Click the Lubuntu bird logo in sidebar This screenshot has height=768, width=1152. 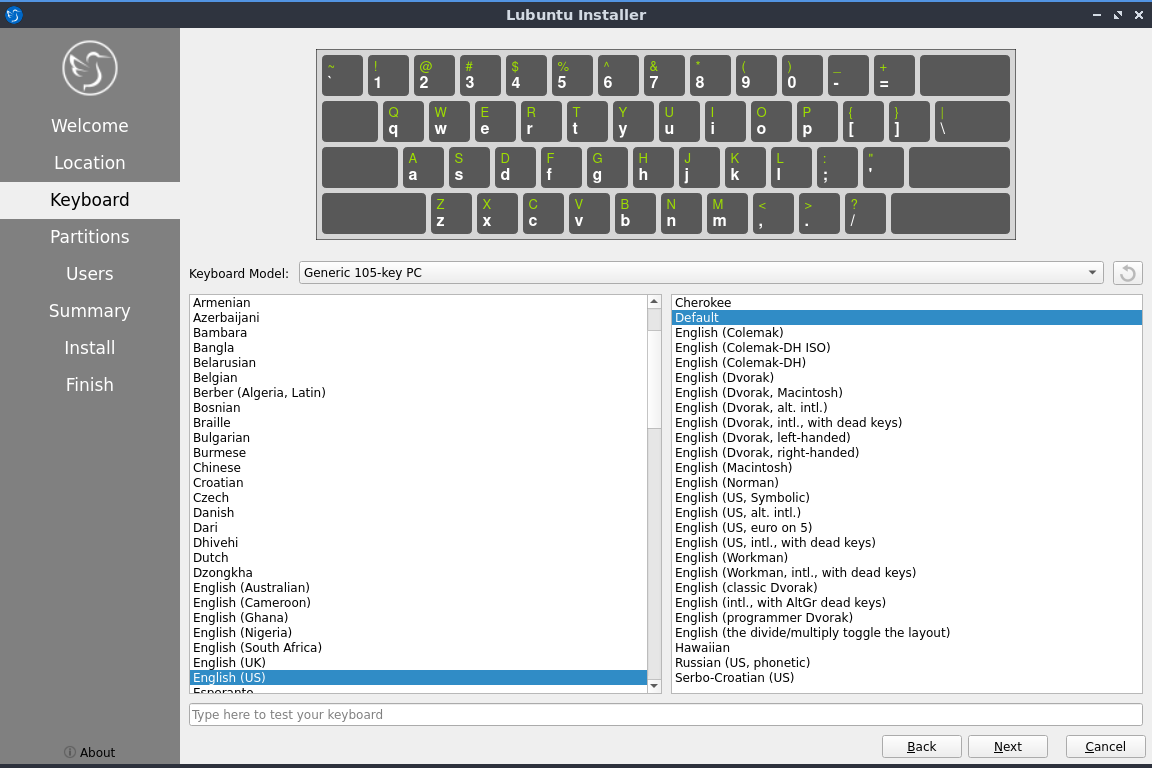90,68
